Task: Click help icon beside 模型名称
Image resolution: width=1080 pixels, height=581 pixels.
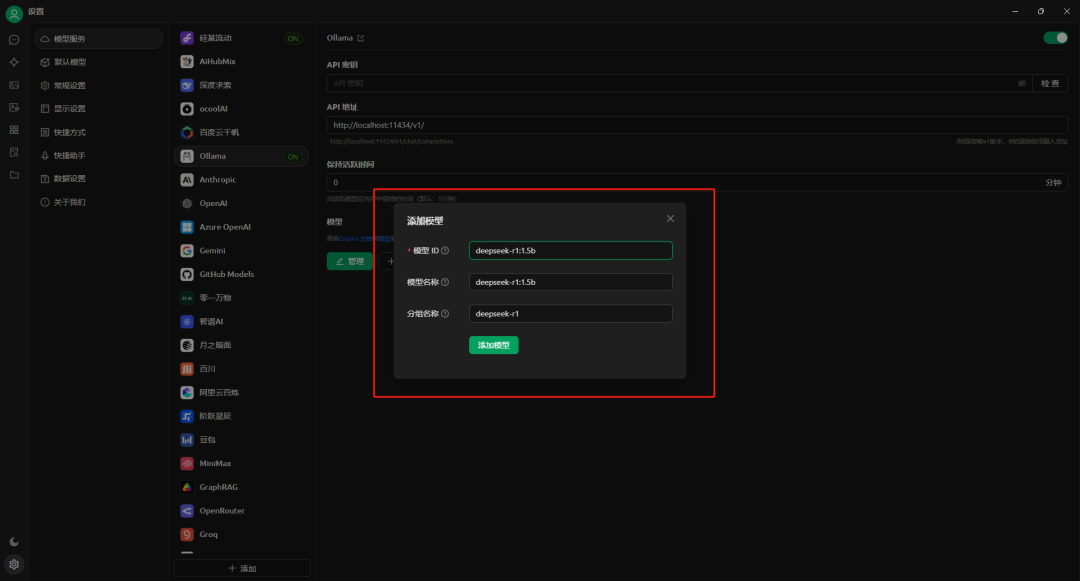Action: point(445,282)
